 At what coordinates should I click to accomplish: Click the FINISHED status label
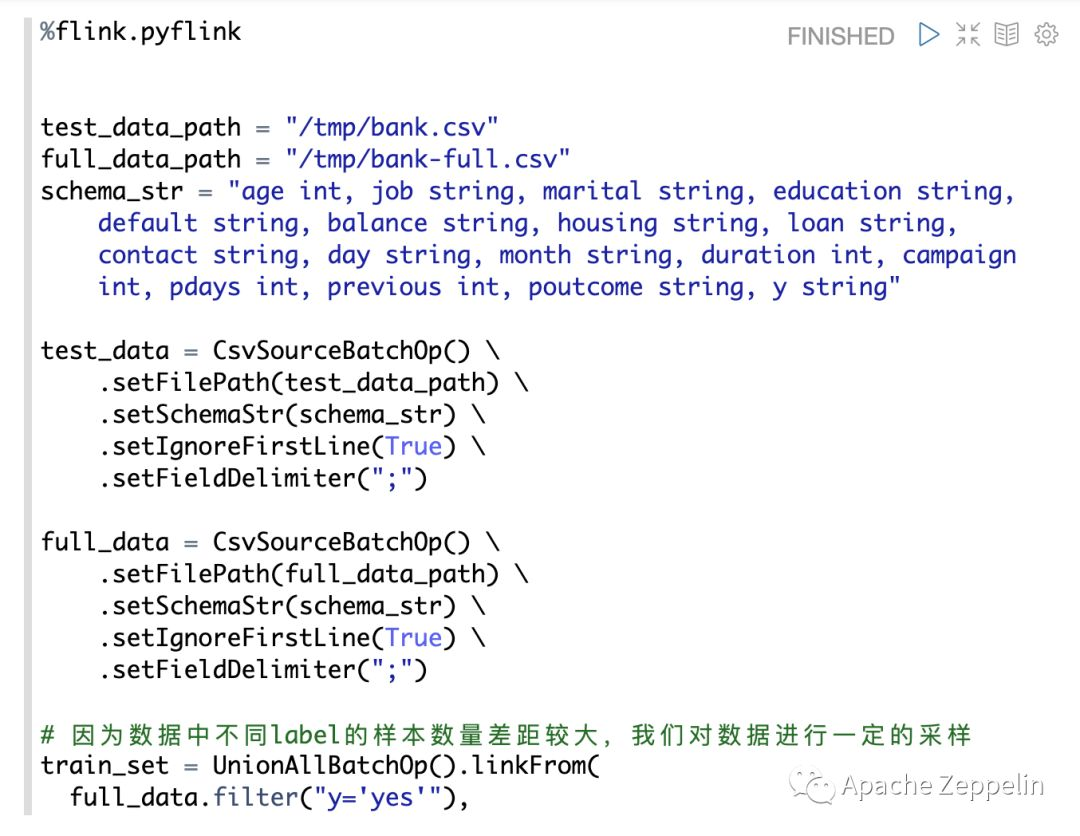(x=840, y=36)
